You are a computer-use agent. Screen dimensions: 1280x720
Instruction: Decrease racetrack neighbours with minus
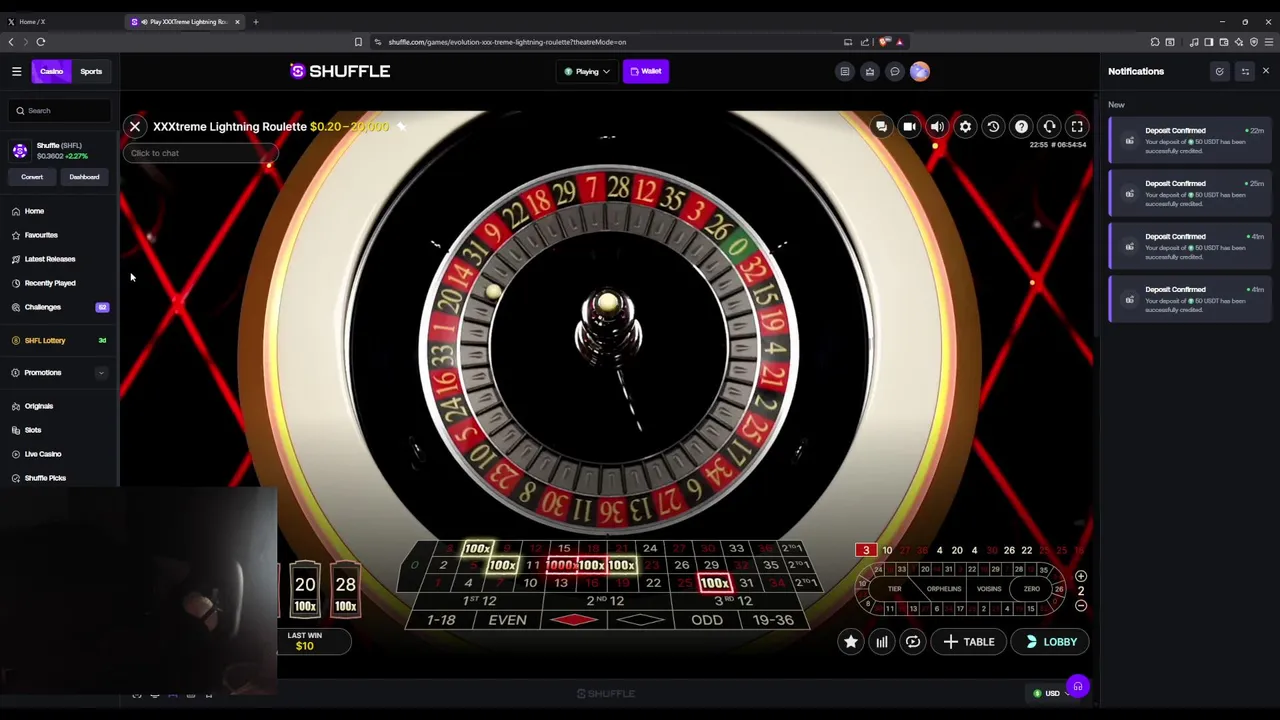coord(1081,606)
